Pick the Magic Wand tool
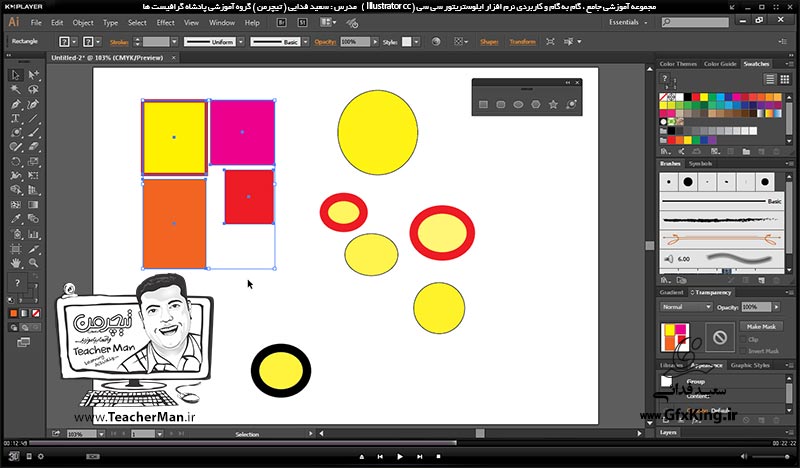The width and height of the screenshot is (800, 468). click(15, 90)
